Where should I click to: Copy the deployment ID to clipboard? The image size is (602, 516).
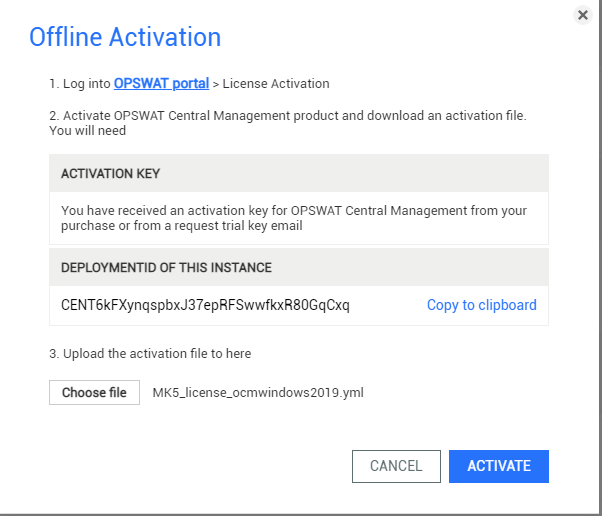click(x=481, y=305)
